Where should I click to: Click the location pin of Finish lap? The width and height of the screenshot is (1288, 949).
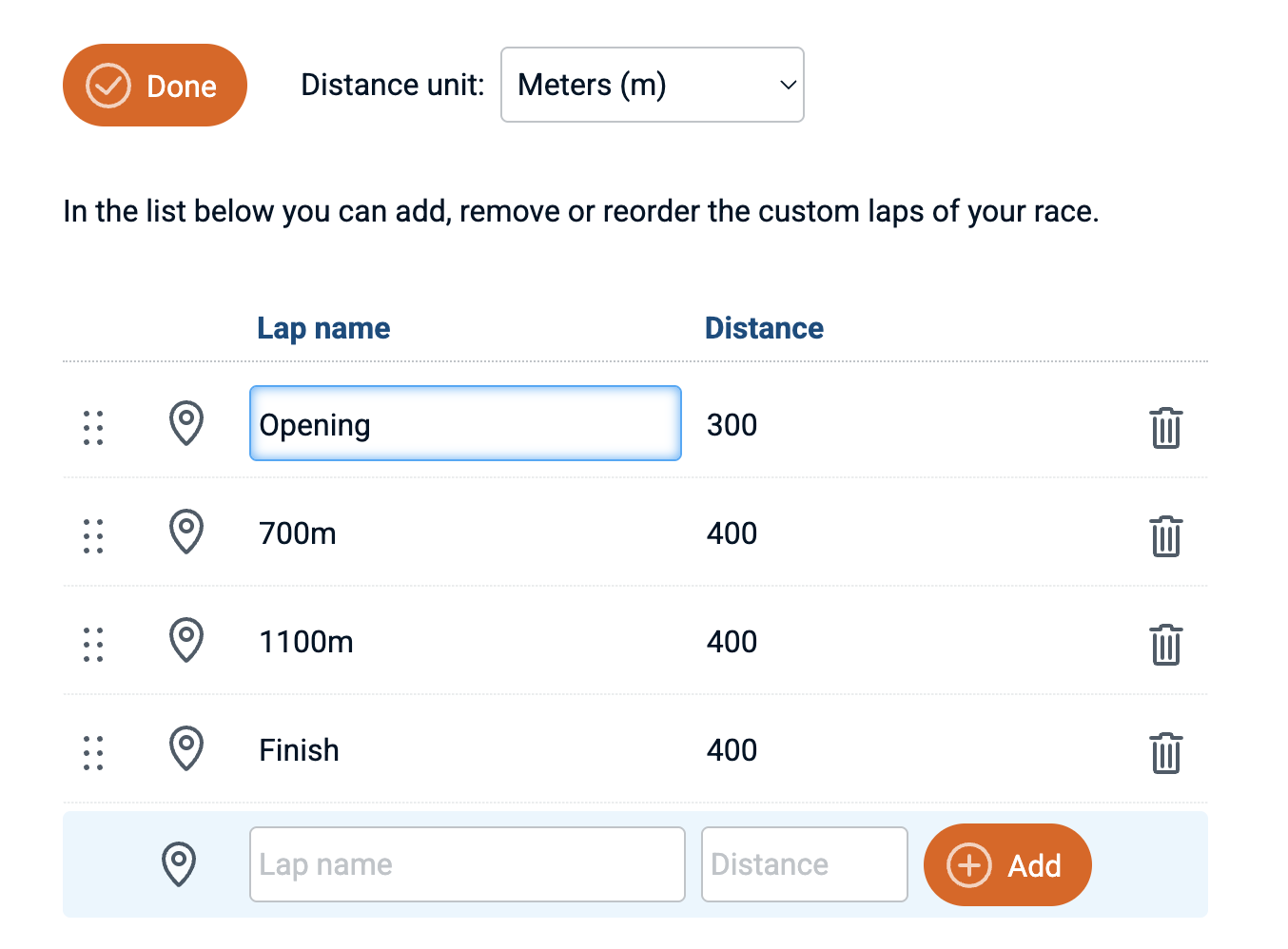(186, 748)
